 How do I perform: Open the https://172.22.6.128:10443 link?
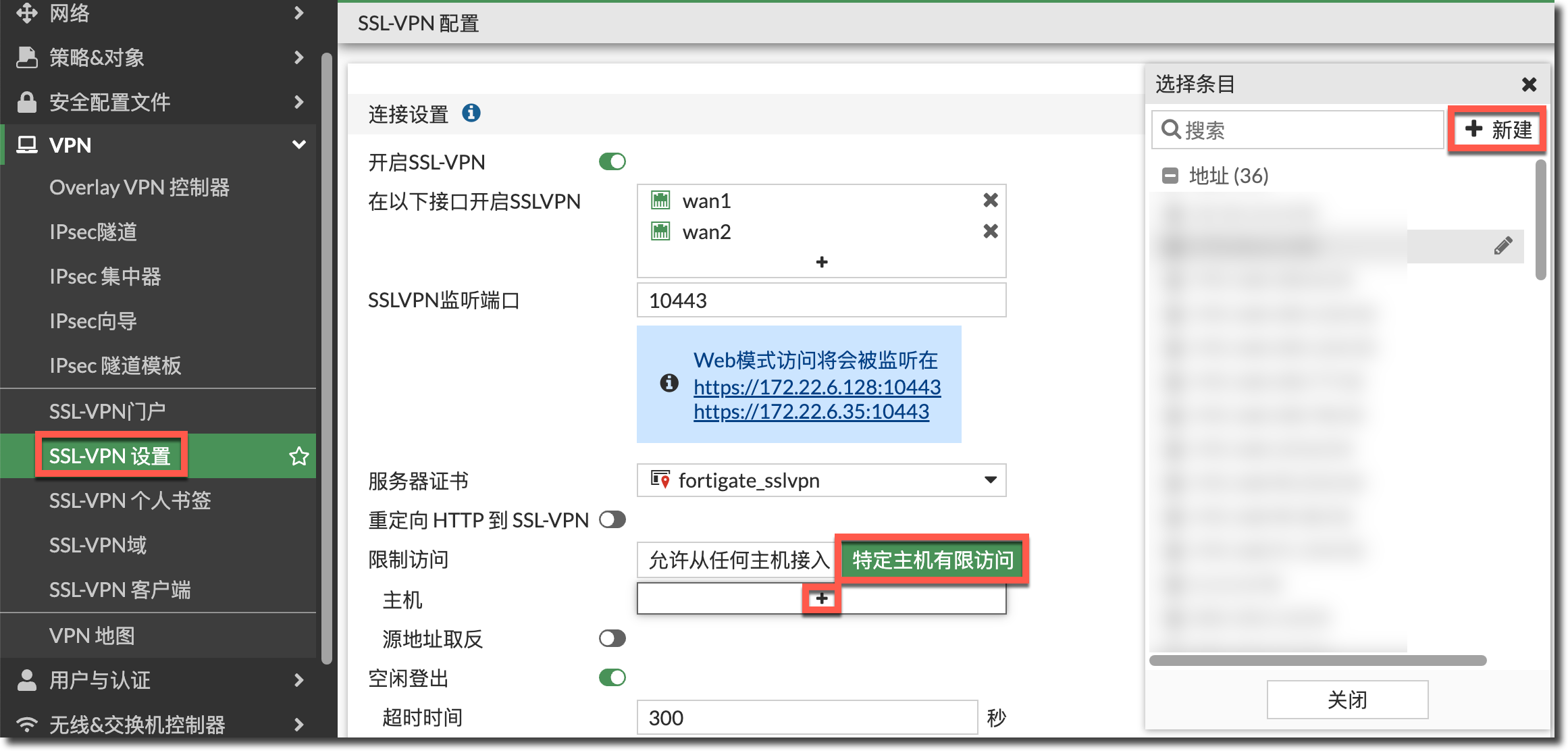816,388
